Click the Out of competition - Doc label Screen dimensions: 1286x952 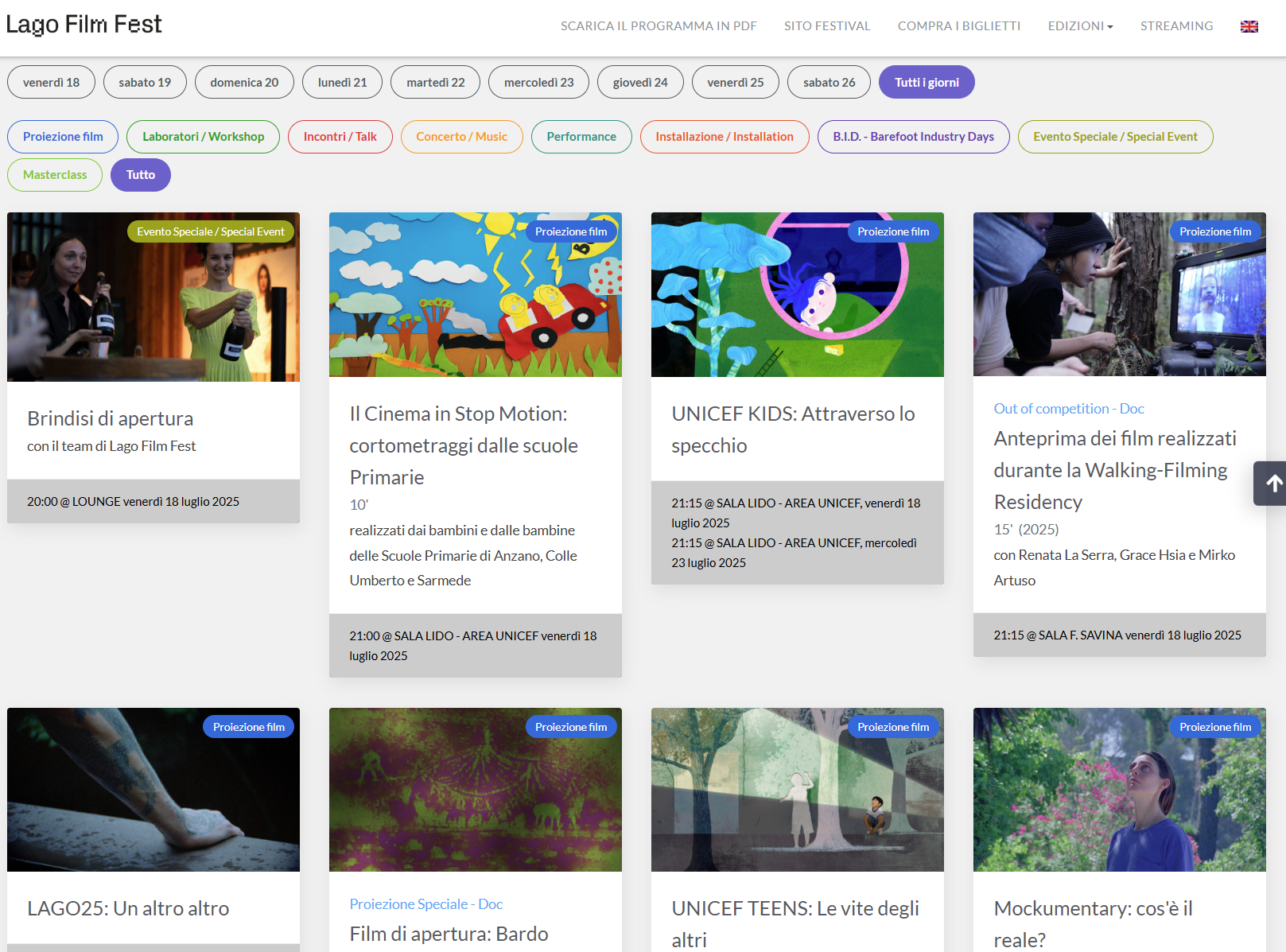pos(1068,409)
